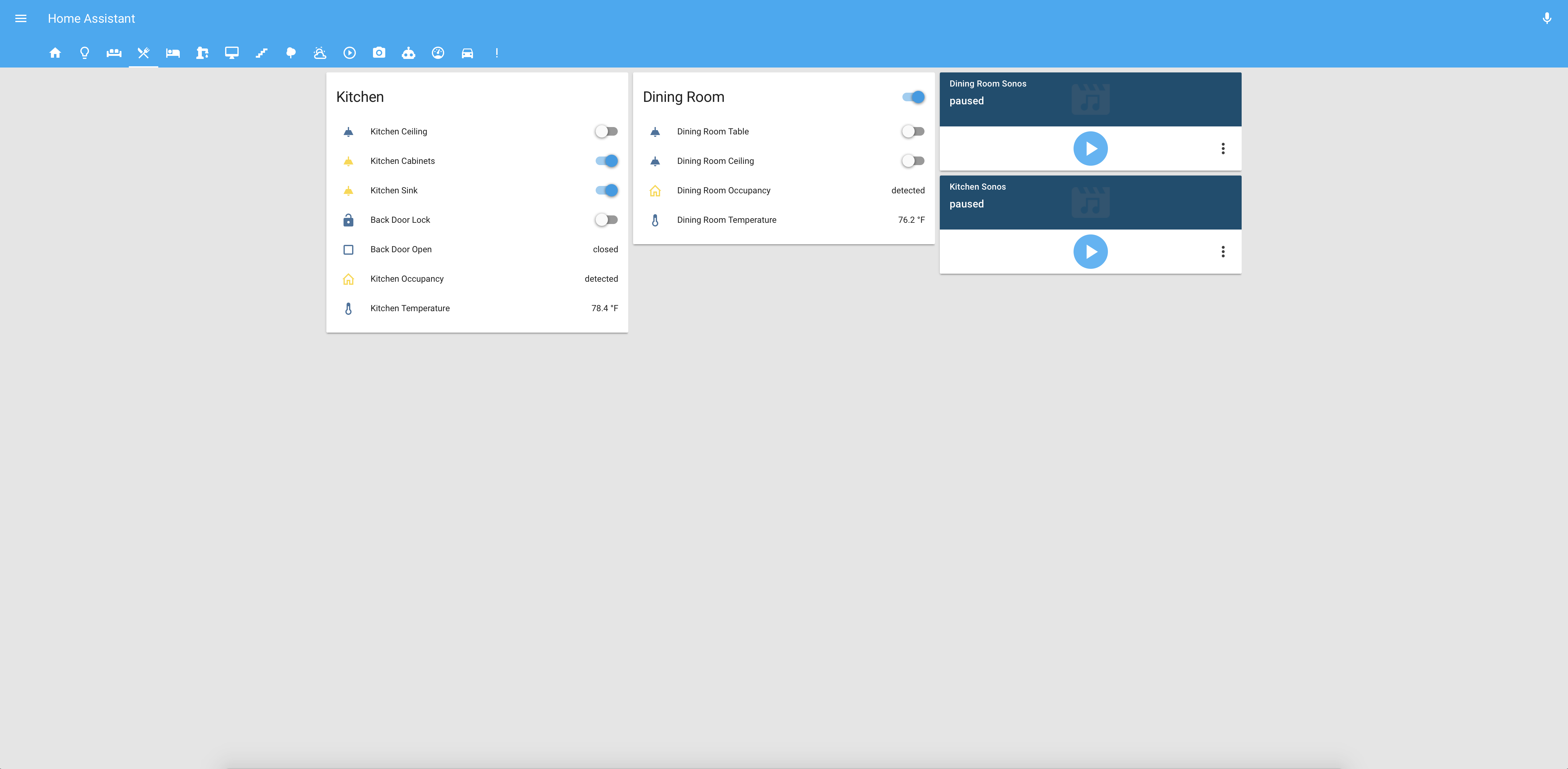1568x769 pixels.
Task: Open the camera tab icon
Action: pyautogui.click(x=379, y=53)
